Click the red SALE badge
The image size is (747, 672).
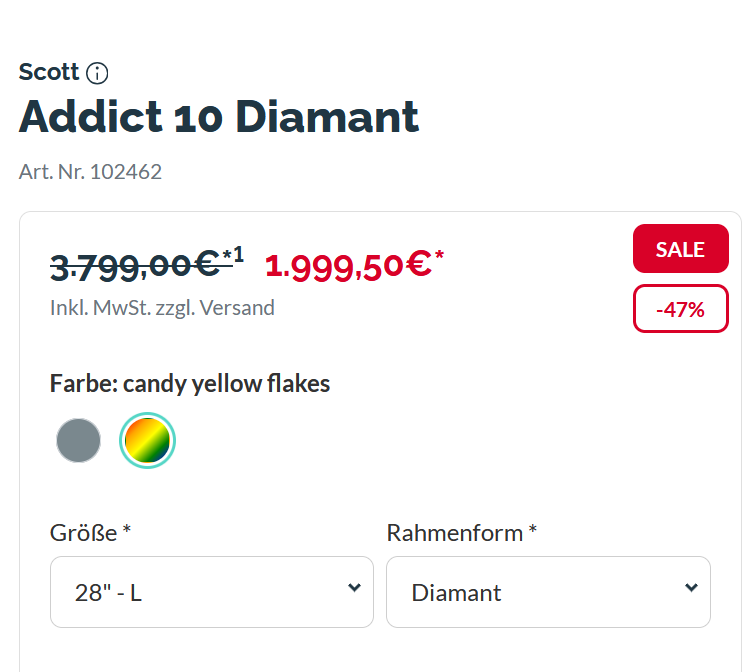tap(681, 249)
